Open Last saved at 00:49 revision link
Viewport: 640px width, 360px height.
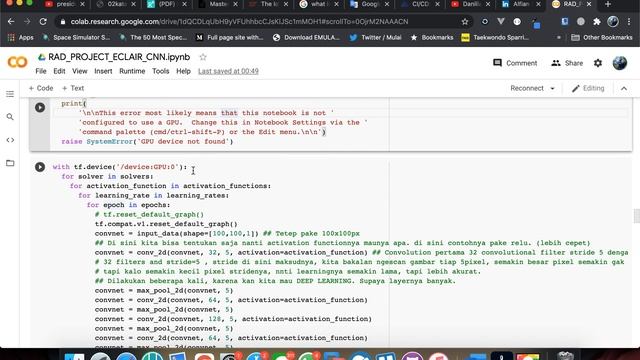click(x=228, y=71)
